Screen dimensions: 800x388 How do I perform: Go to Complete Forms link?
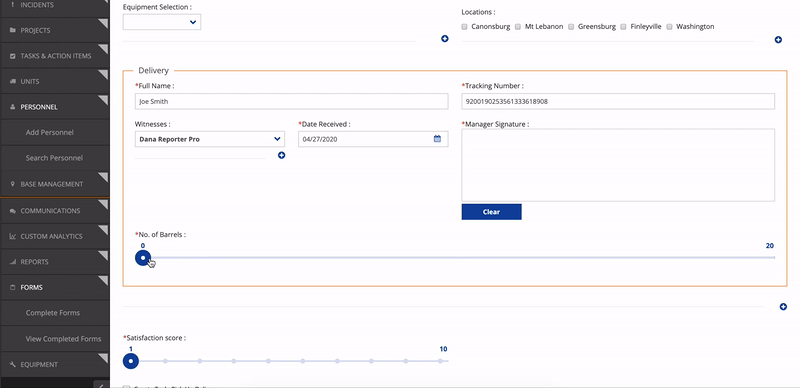tap(53, 313)
